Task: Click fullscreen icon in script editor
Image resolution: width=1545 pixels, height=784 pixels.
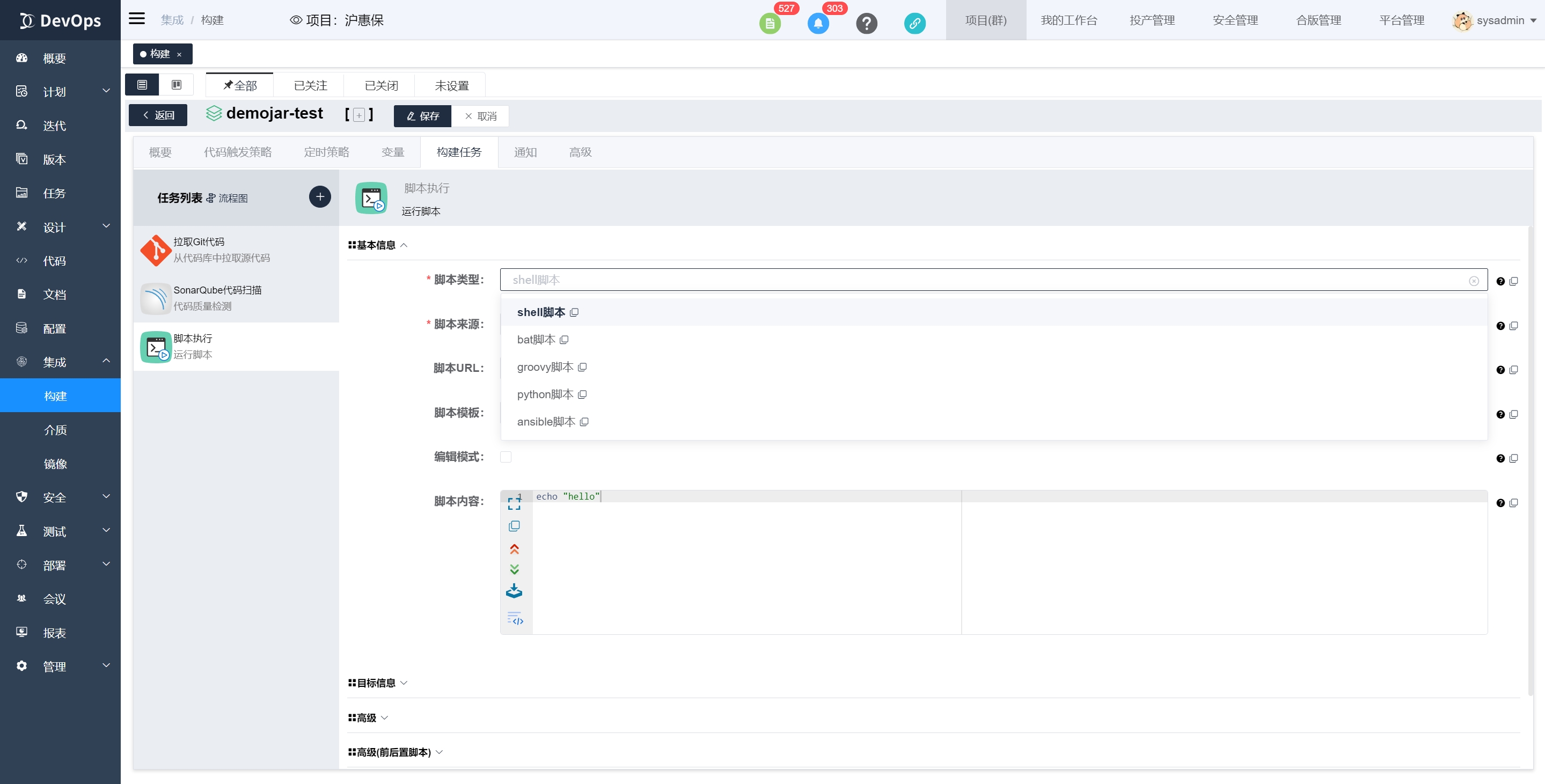Action: click(514, 503)
